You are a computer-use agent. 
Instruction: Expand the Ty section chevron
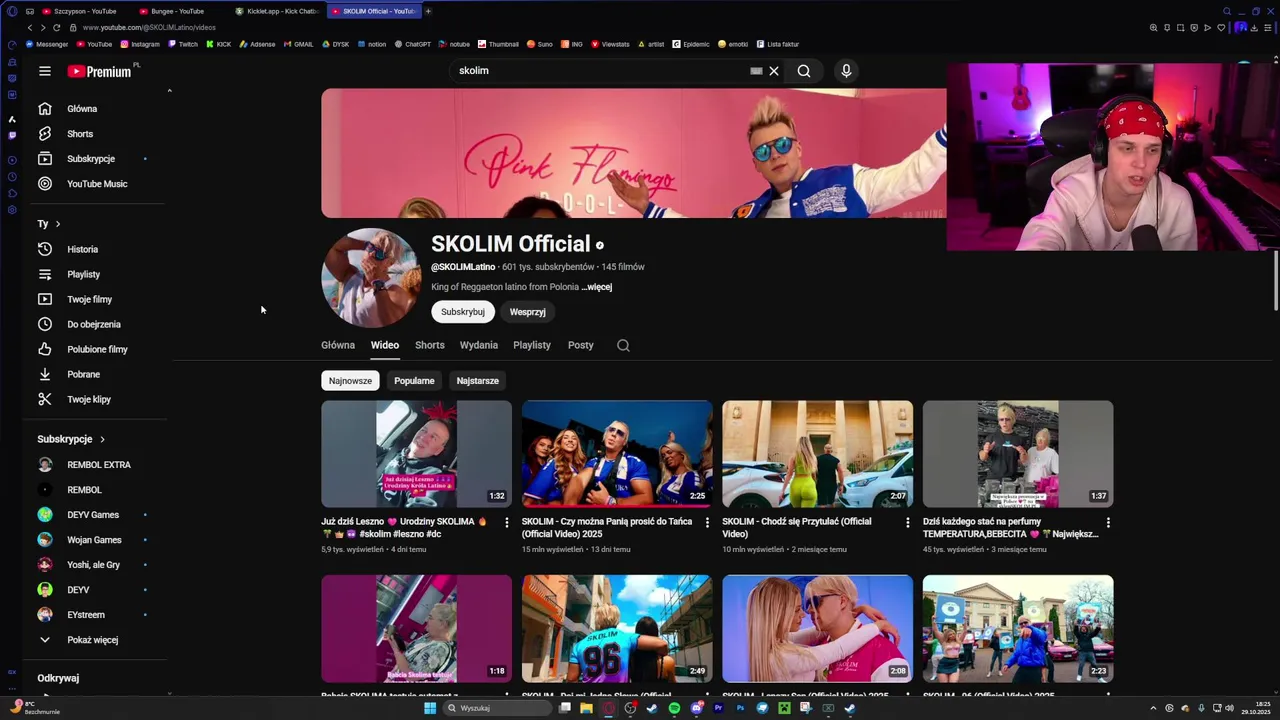pyautogui.click(x=57, y=224)
